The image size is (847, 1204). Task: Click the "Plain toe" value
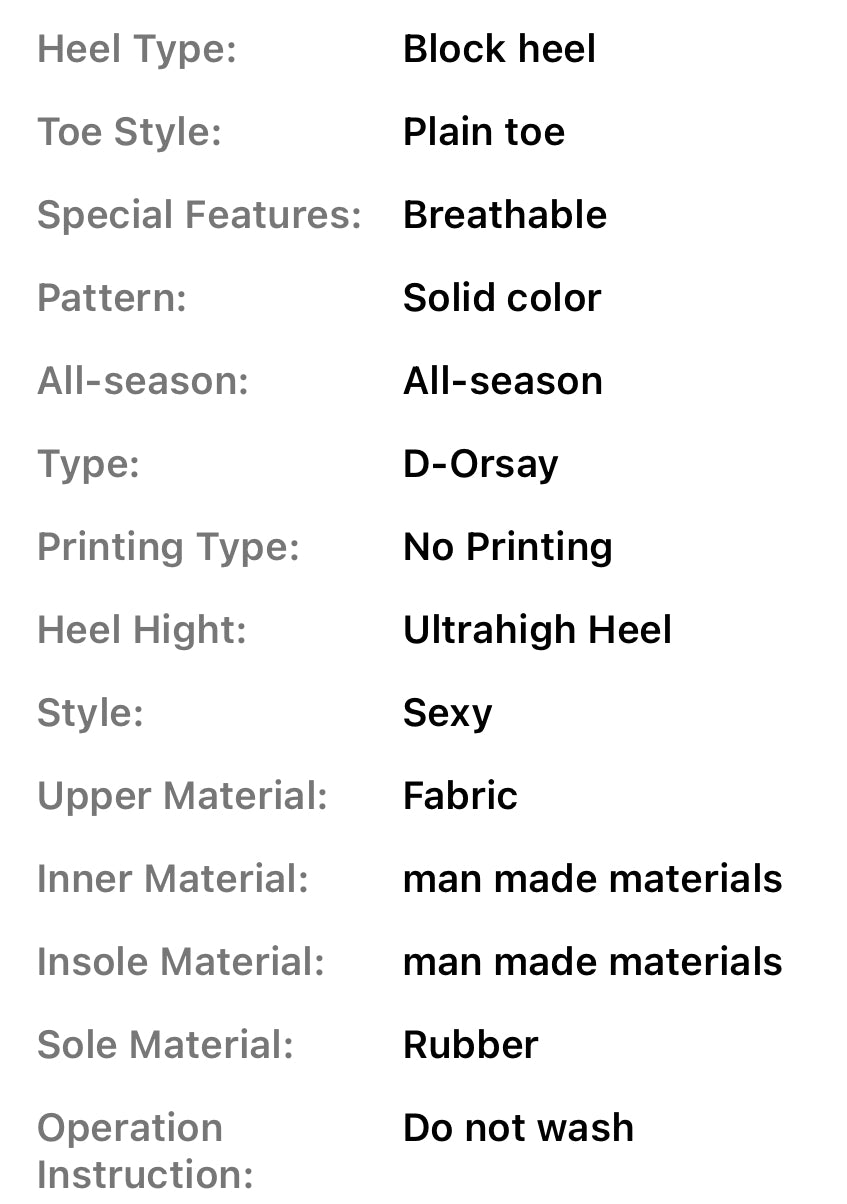(483, 132)
